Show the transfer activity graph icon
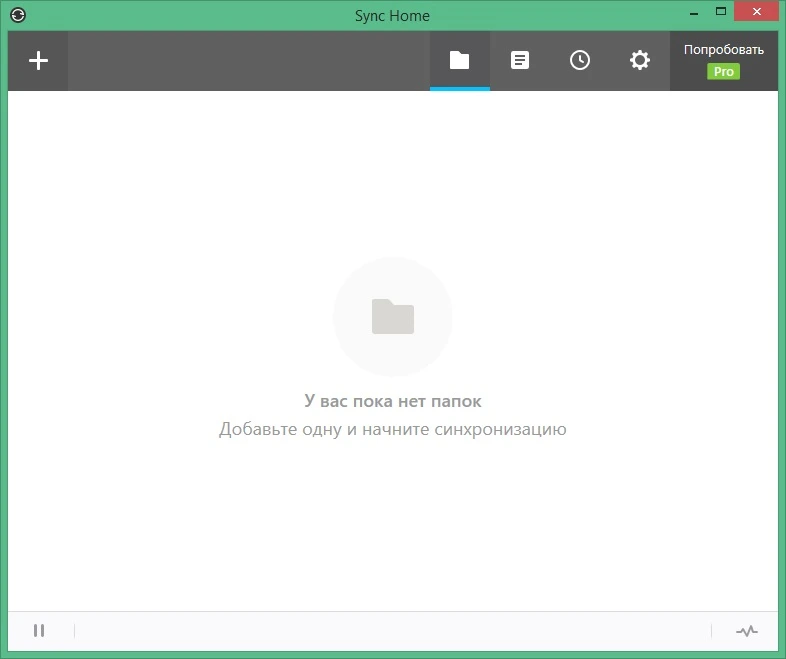Viewport: 786px width, 659px height. point(747,631)
